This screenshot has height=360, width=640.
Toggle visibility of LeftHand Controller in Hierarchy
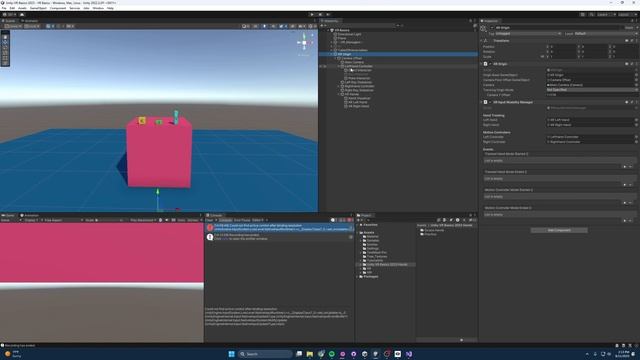pyautogui.click(x=321, y=66)
